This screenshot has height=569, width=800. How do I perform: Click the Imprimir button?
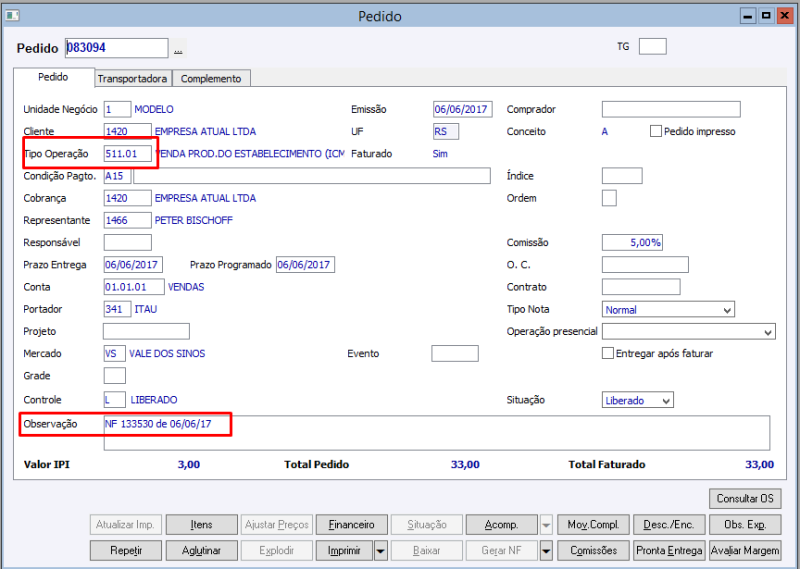click(x=344, y=551)
